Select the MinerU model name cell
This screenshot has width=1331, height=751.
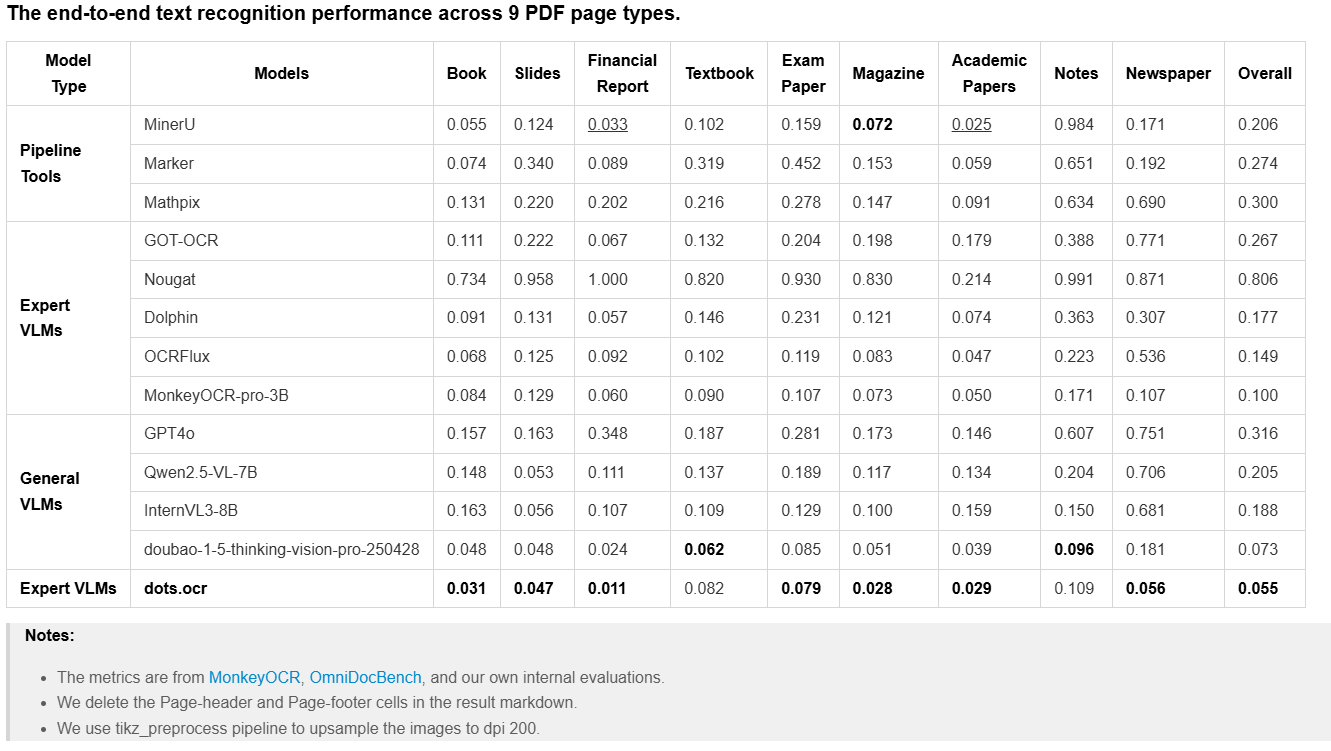click(169, 125)
